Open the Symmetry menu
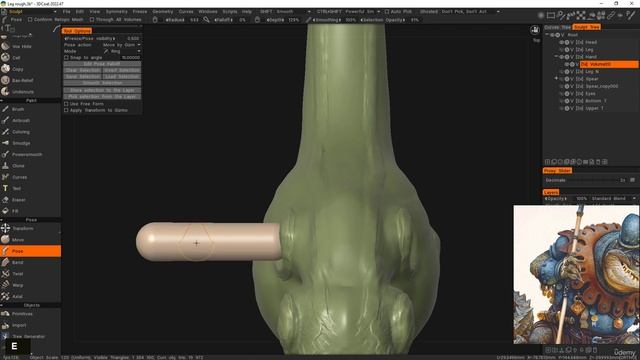This screenshot has width=640, height=360. coord(116,12)
